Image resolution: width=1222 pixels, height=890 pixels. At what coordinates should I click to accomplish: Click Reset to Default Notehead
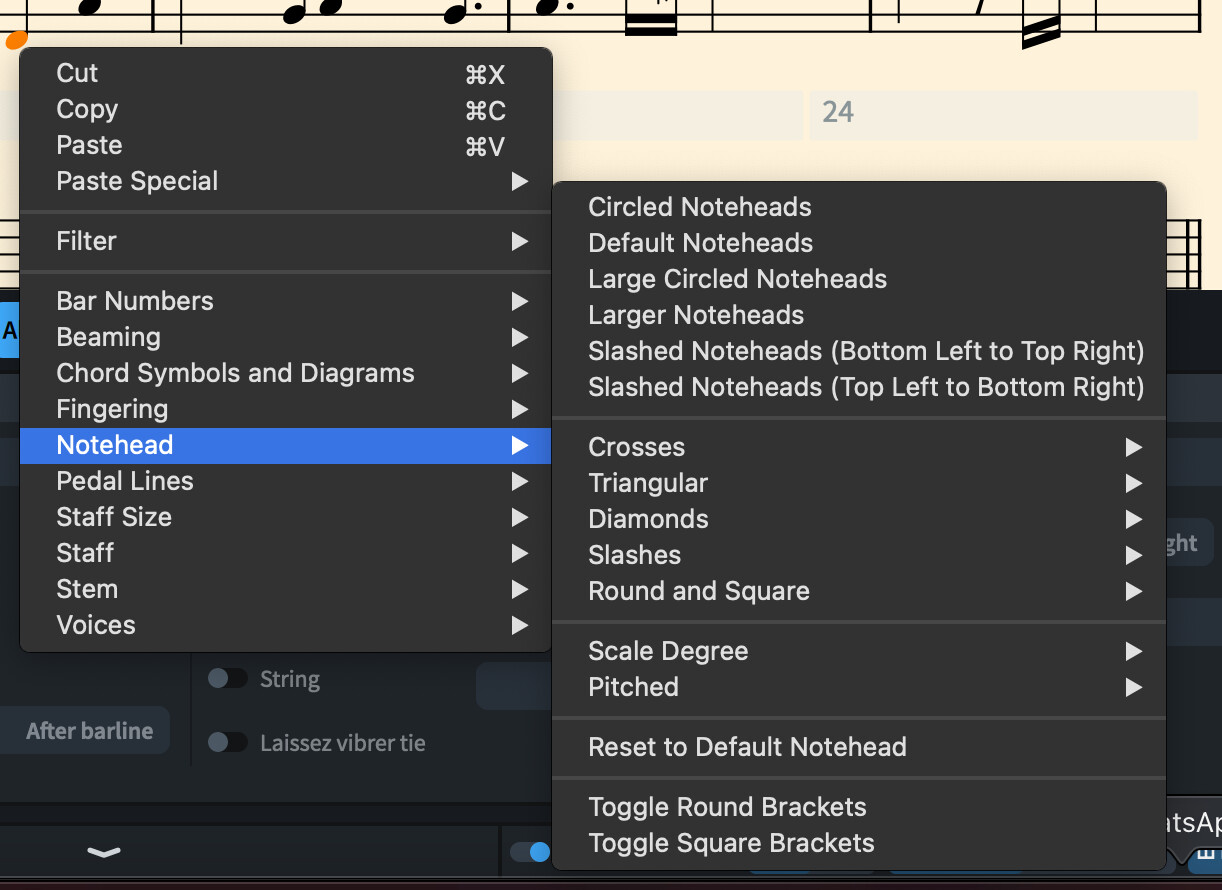[x=747, y=747]
